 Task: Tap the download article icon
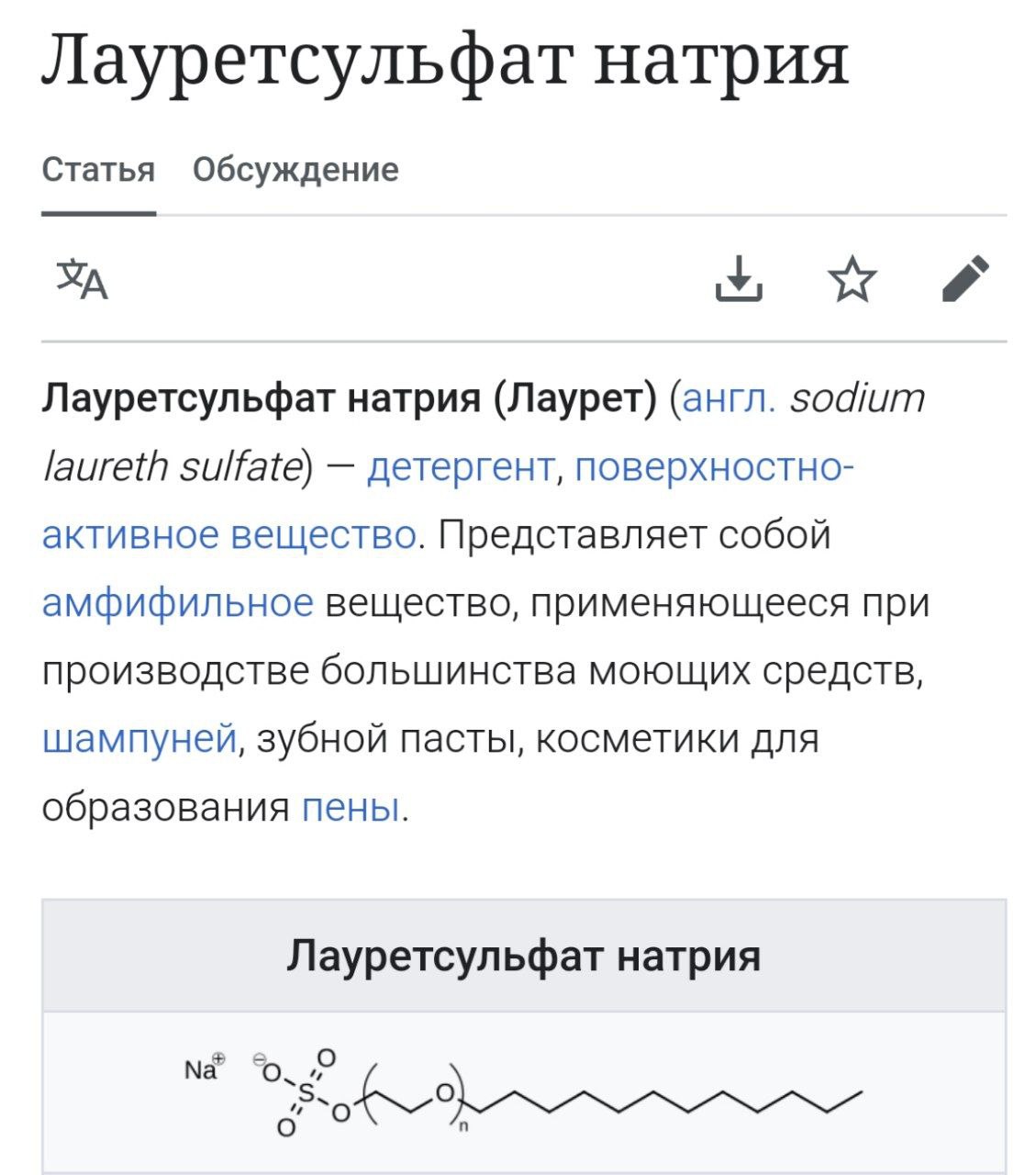click(x=739, y=279)
